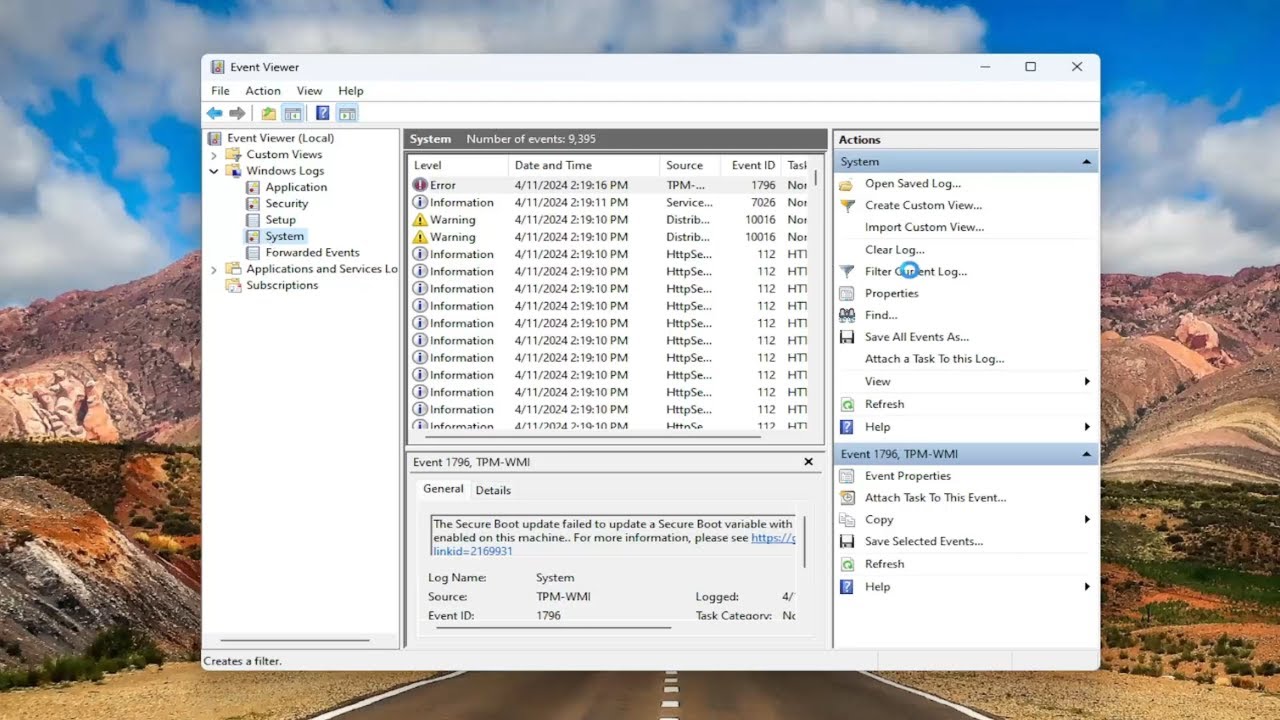
Task: Expand the Custom Views tree node
Action: coord(213,155)
